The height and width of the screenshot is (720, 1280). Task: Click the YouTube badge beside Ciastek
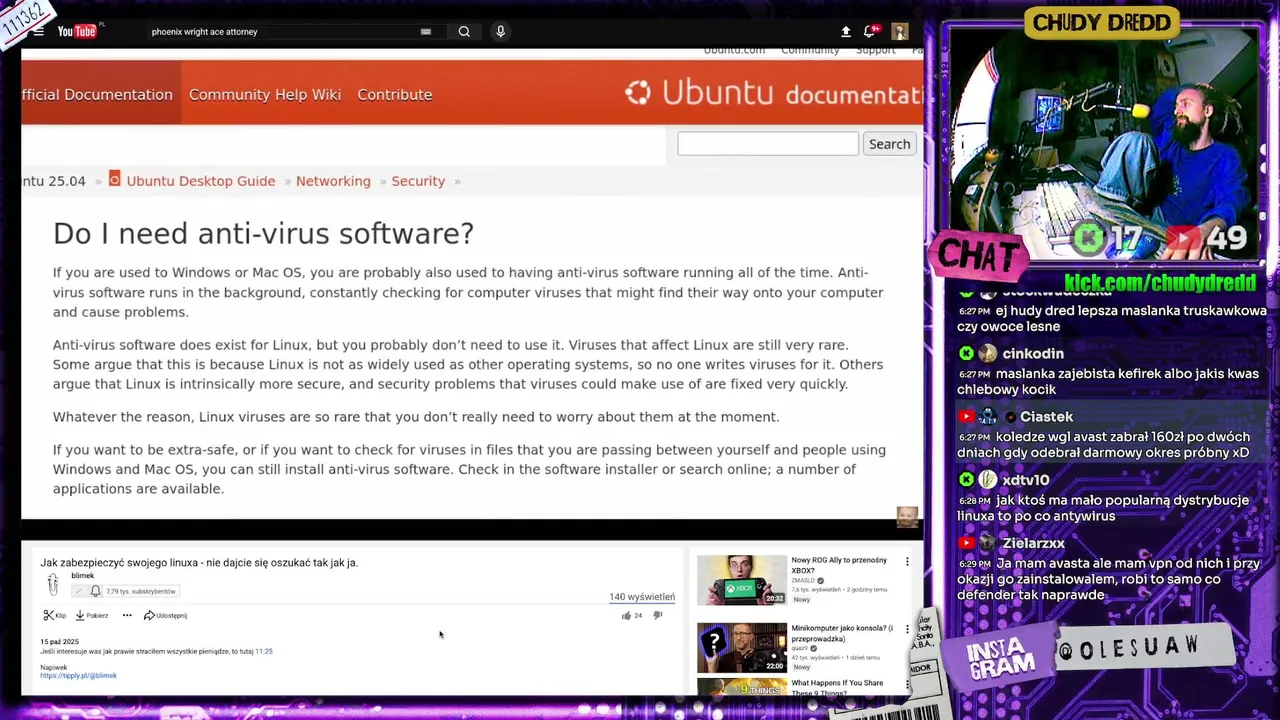[x=966, y=417]
